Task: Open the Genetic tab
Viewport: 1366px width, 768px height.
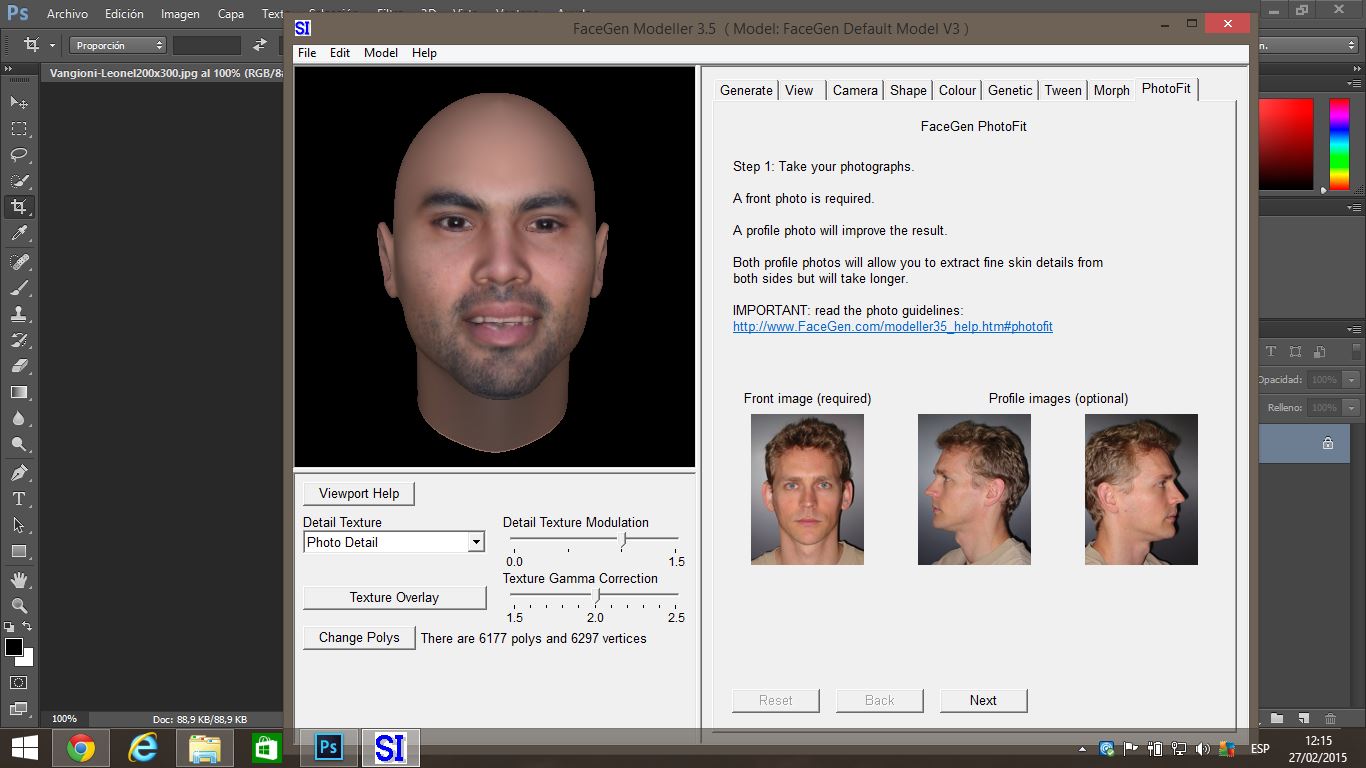Action: 1010,90
